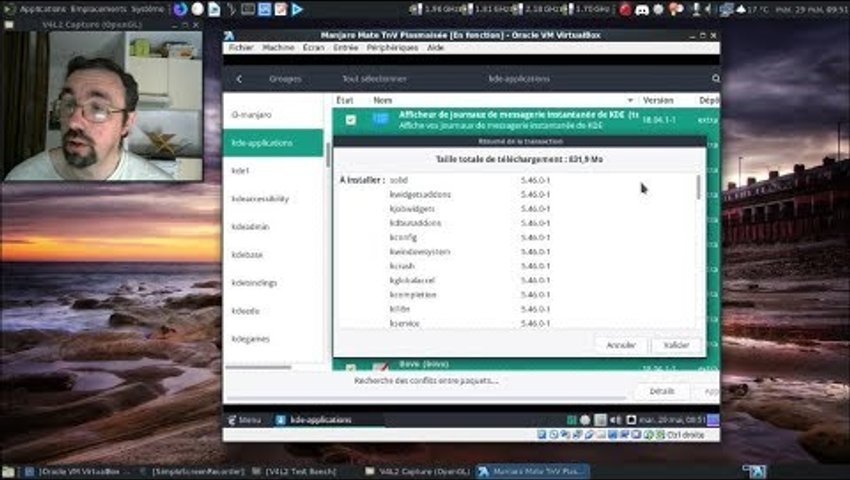Switch to V4L2 Capture (OpenGL) in host taskbar
Screen dimensions: 850x480
point(417,472)
